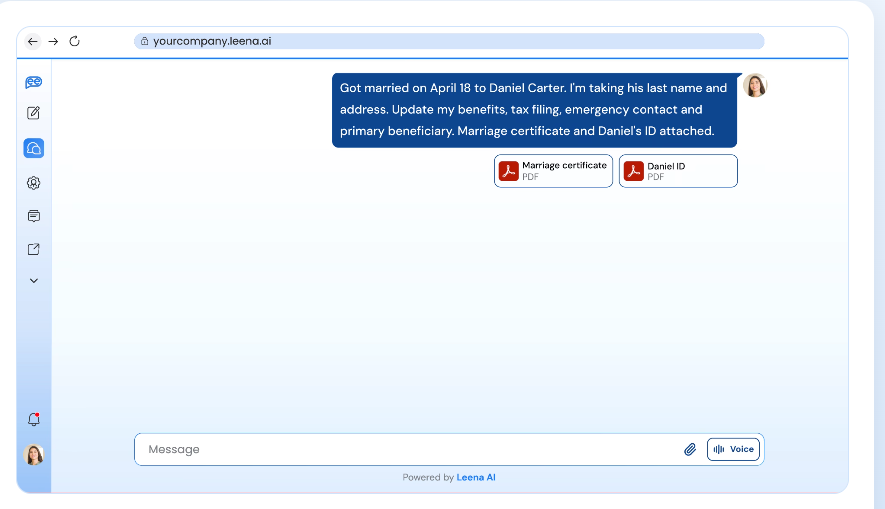Open the settings gear icon in sidebar

click(33, 183)
